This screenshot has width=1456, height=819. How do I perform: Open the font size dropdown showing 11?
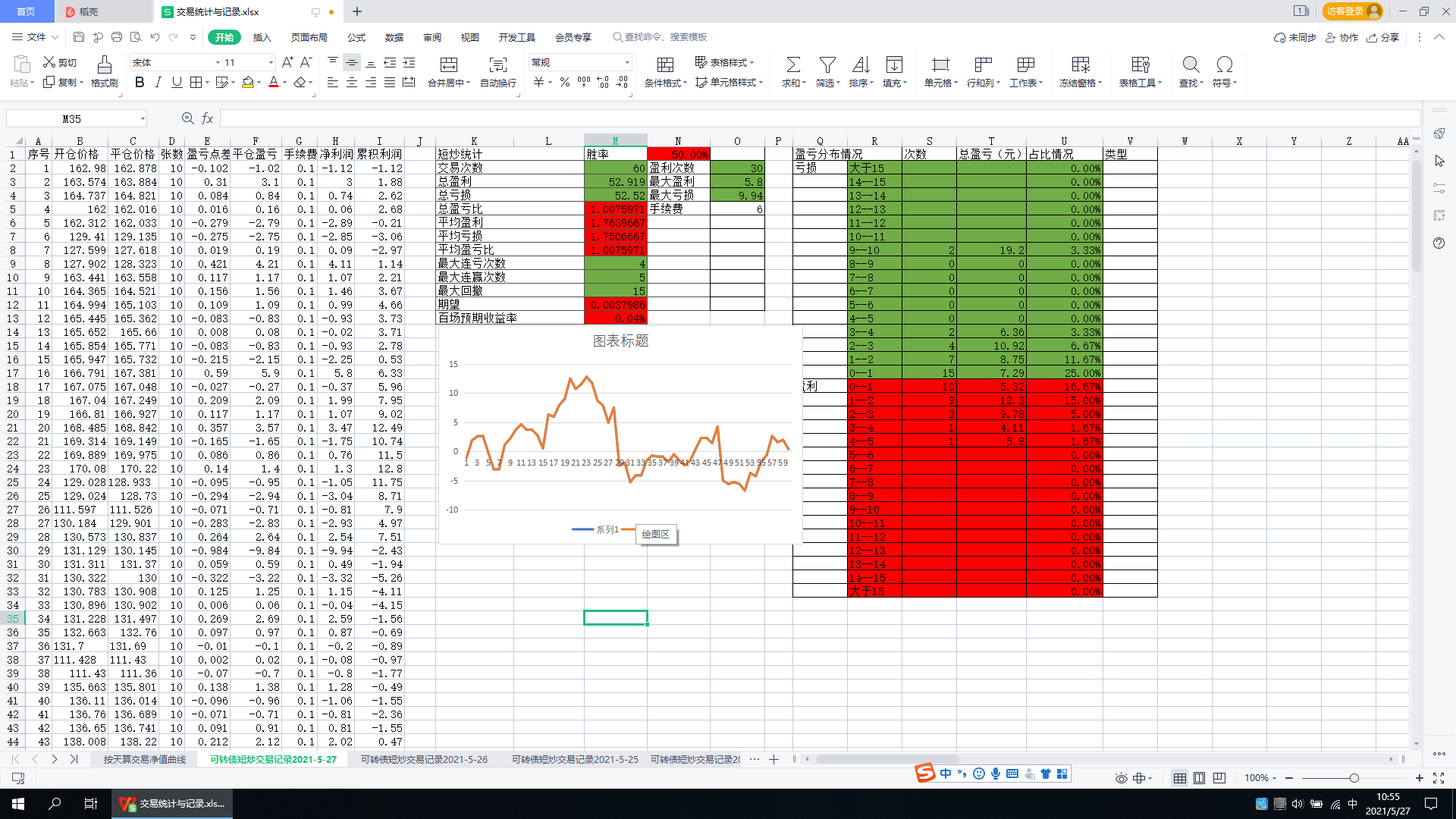[x=271, y=62]
